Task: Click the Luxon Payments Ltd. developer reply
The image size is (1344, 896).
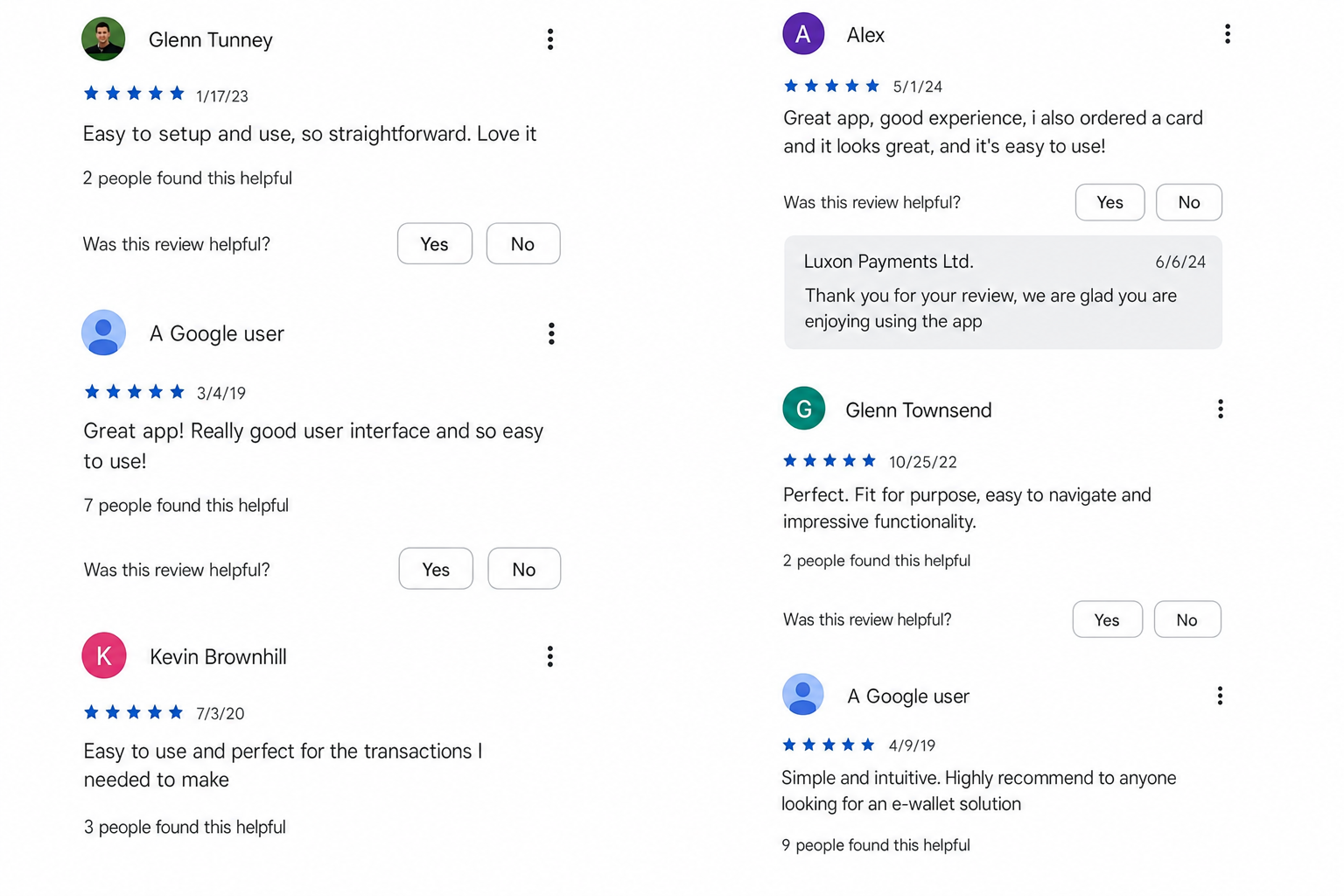Action: [x=1003, y=292]
